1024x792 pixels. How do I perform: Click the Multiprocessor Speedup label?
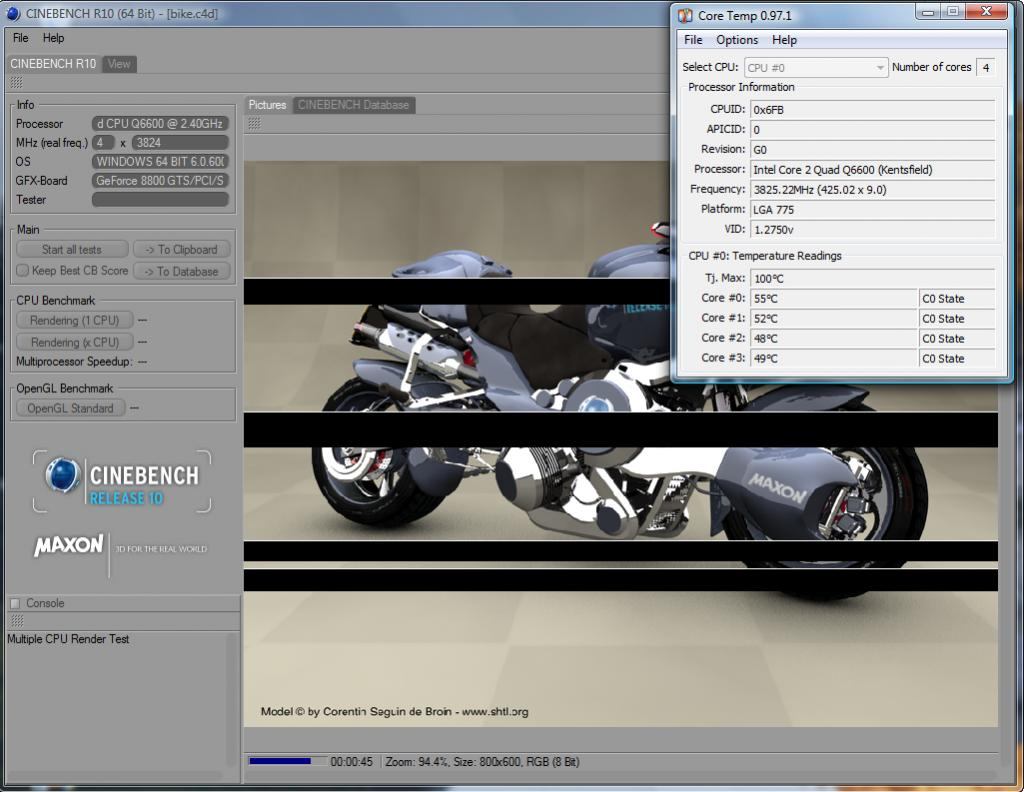74,362
